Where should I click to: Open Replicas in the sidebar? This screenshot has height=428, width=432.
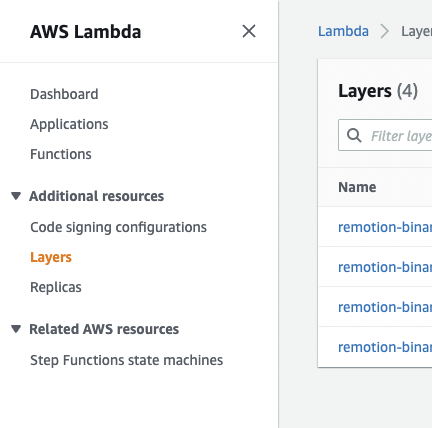pos(56,287)
